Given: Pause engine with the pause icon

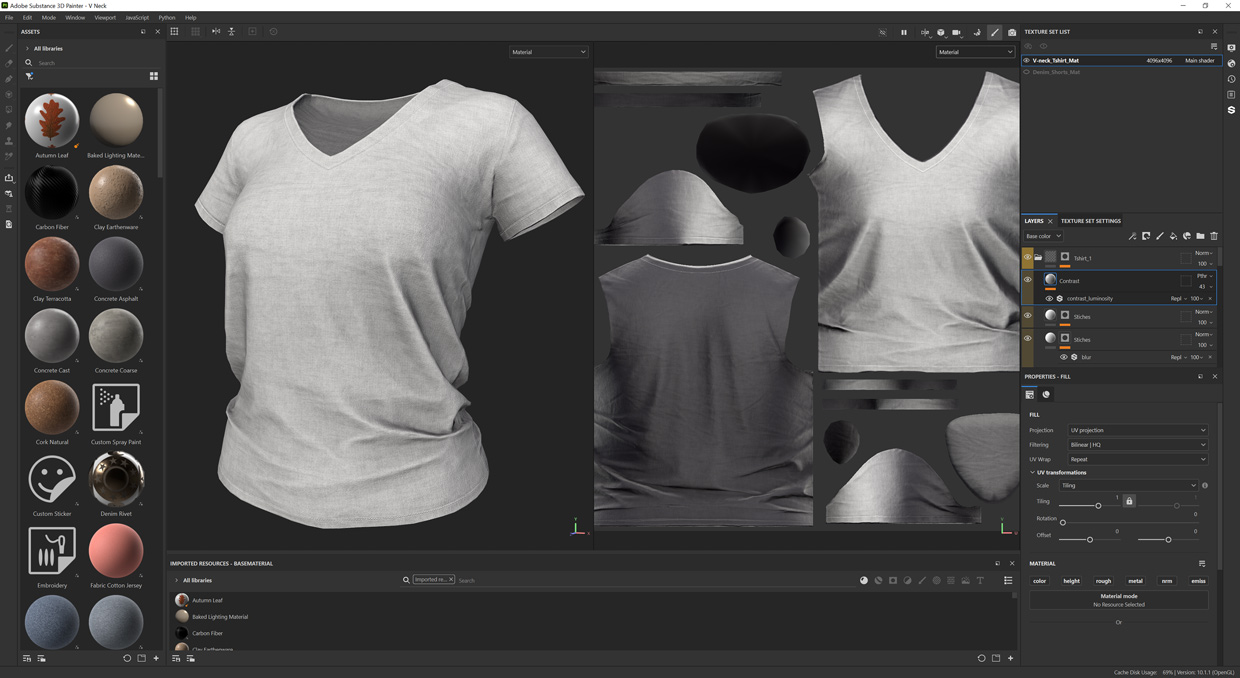Looking at the screenshot, I should (904, 32).
